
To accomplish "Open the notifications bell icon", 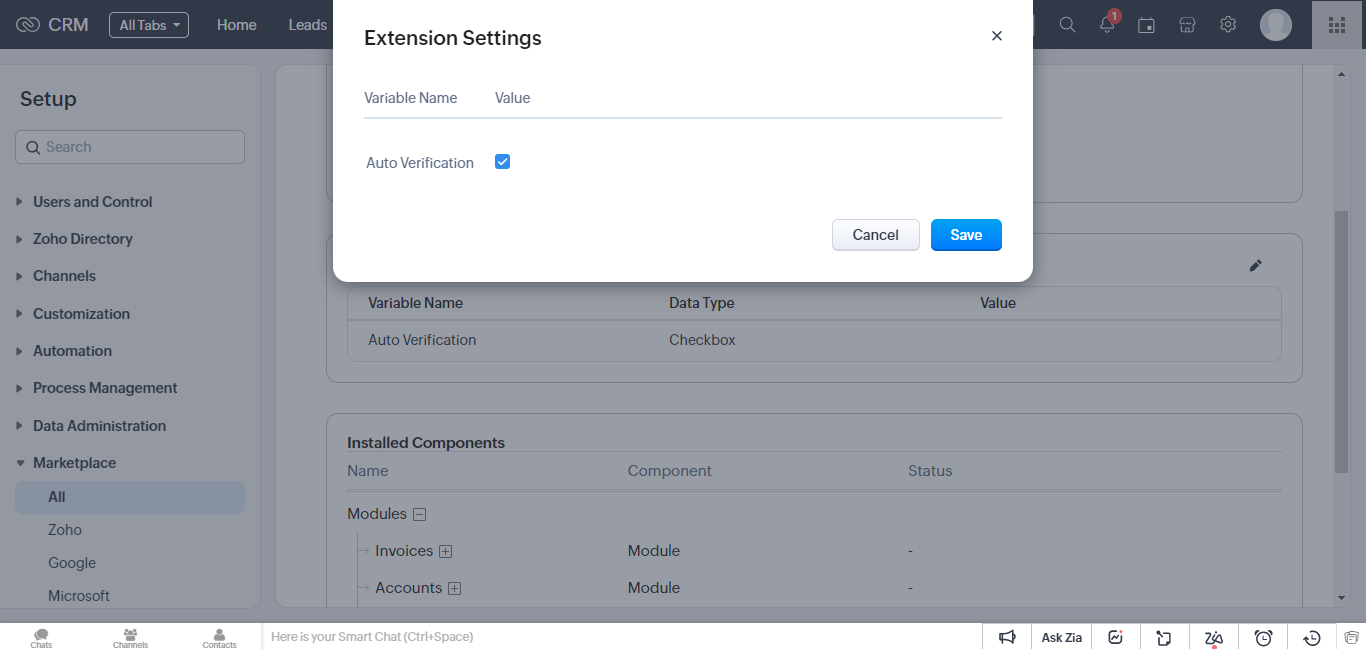I will click(x=1107, y=25).
